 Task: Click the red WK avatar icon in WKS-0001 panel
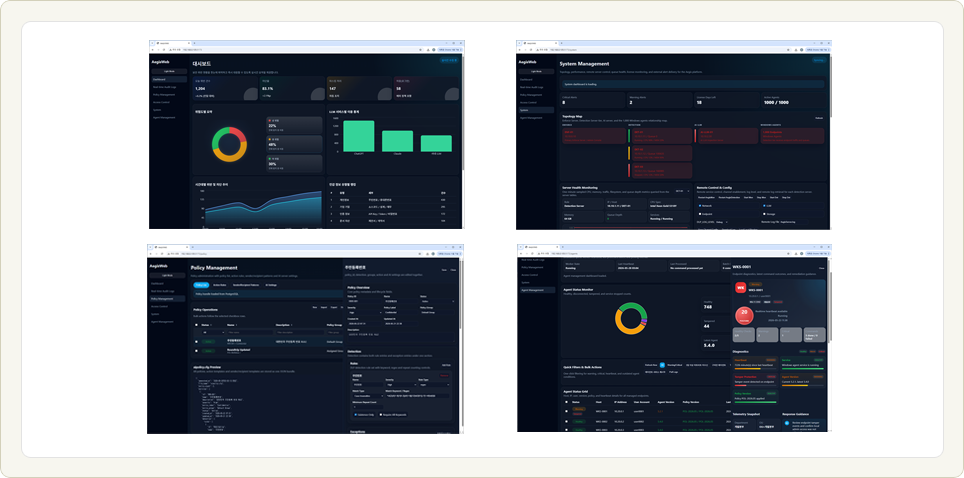click(x=741, y=289)
